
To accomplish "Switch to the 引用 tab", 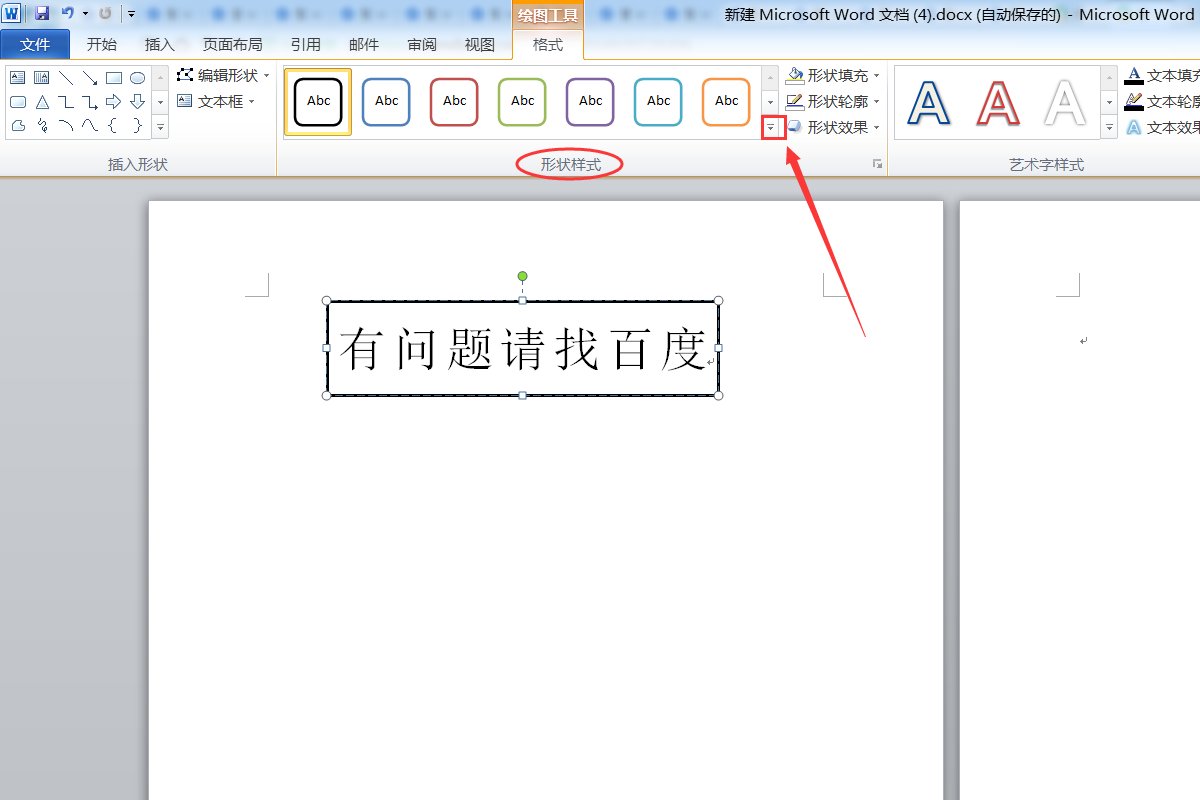I will tap(305, 44).
